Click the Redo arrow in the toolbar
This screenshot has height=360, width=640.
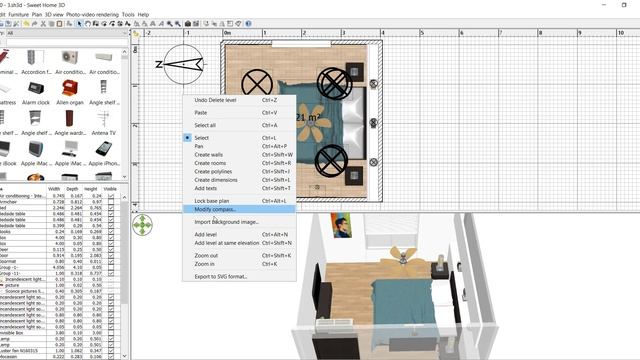coord(34,24)
